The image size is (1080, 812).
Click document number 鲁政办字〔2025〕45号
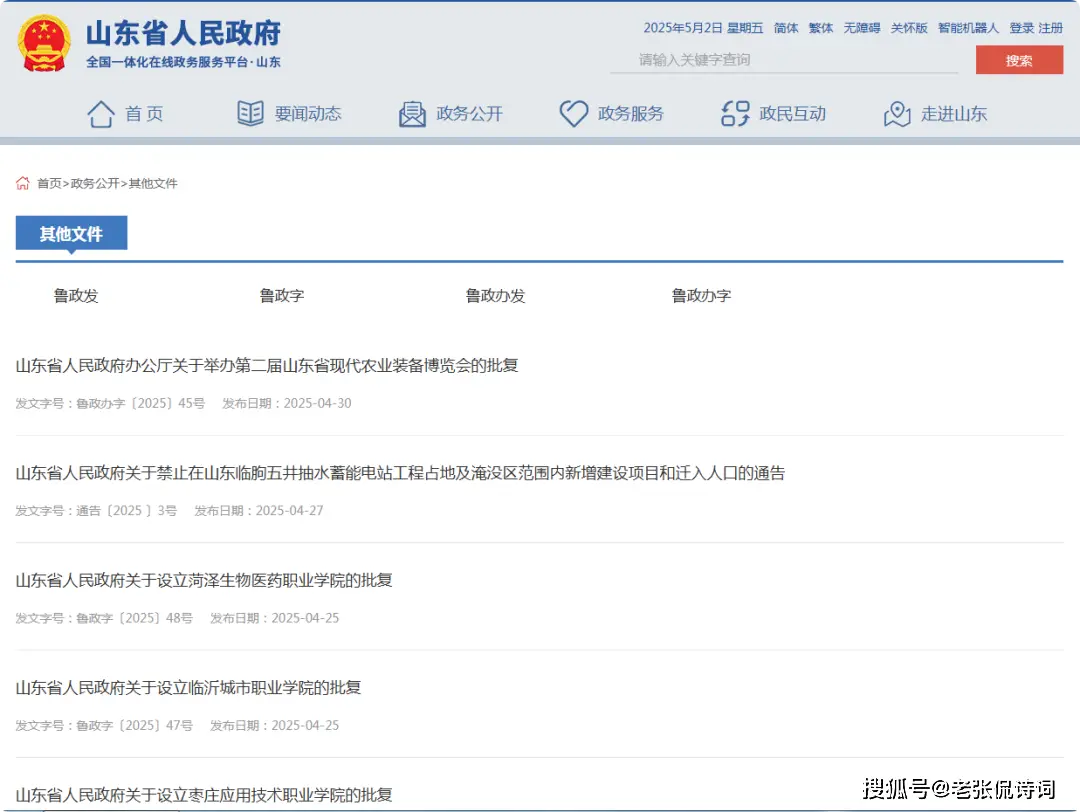(x=141, y=404)
